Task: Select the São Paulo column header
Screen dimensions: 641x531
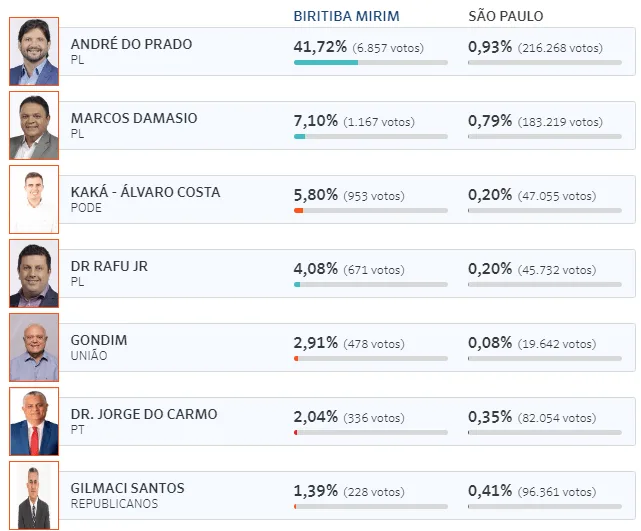Action: click(506, 17)
